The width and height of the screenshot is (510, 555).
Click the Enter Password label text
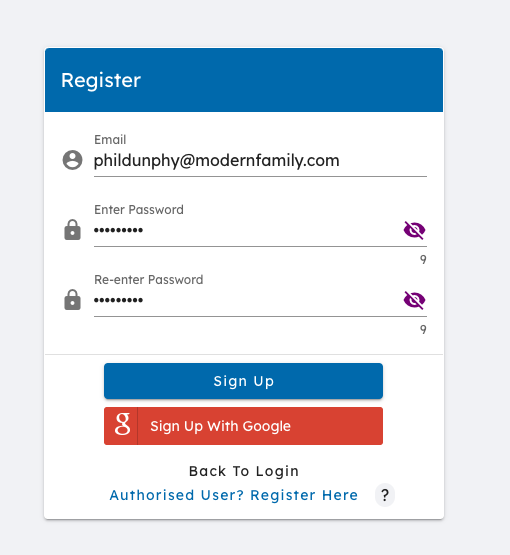[x=139, y=210]
